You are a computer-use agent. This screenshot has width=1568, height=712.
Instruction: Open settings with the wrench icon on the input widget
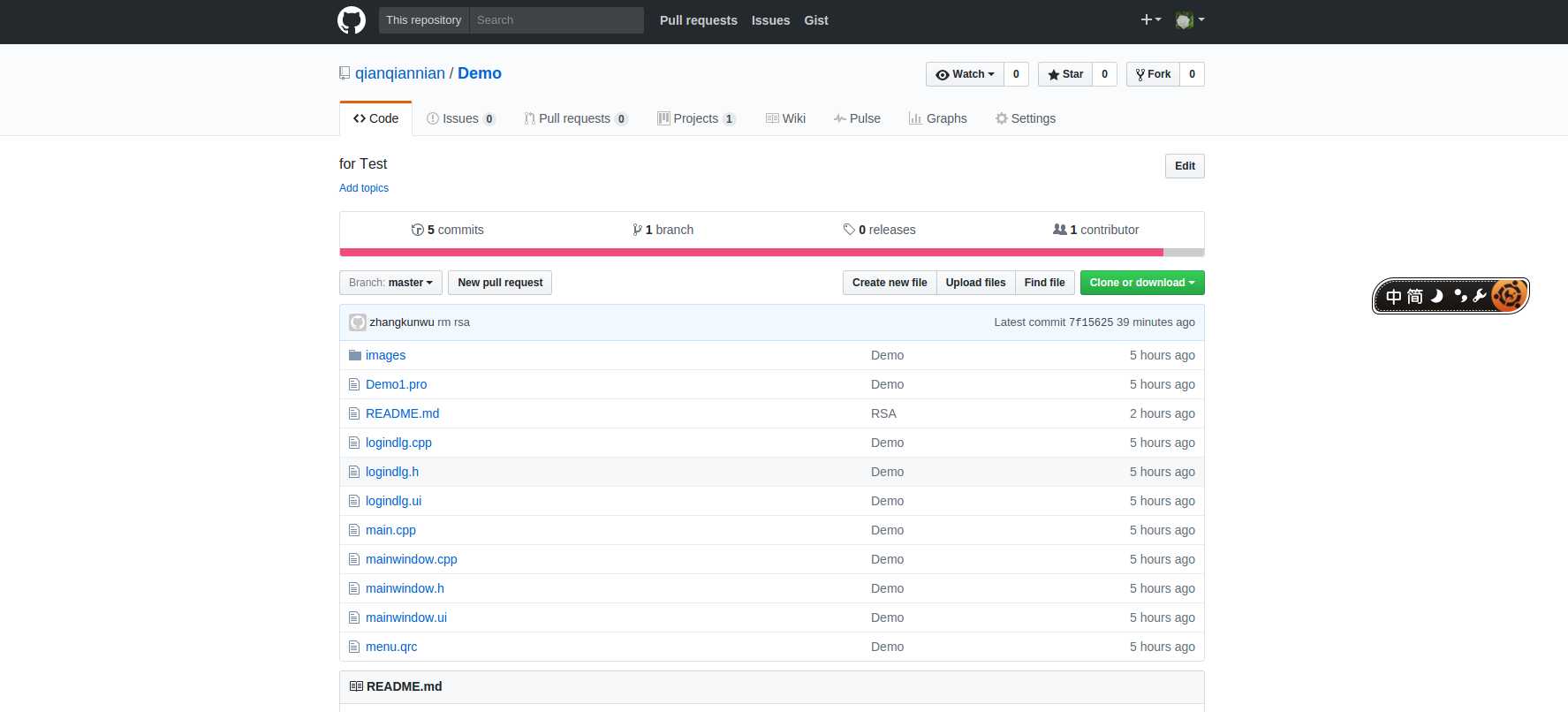click(1480, 296)
